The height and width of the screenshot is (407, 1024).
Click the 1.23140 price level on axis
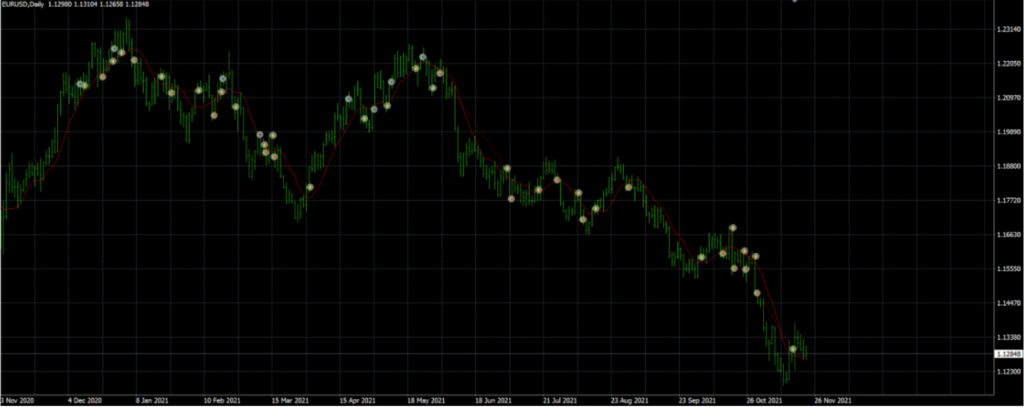pos(1008,30)
